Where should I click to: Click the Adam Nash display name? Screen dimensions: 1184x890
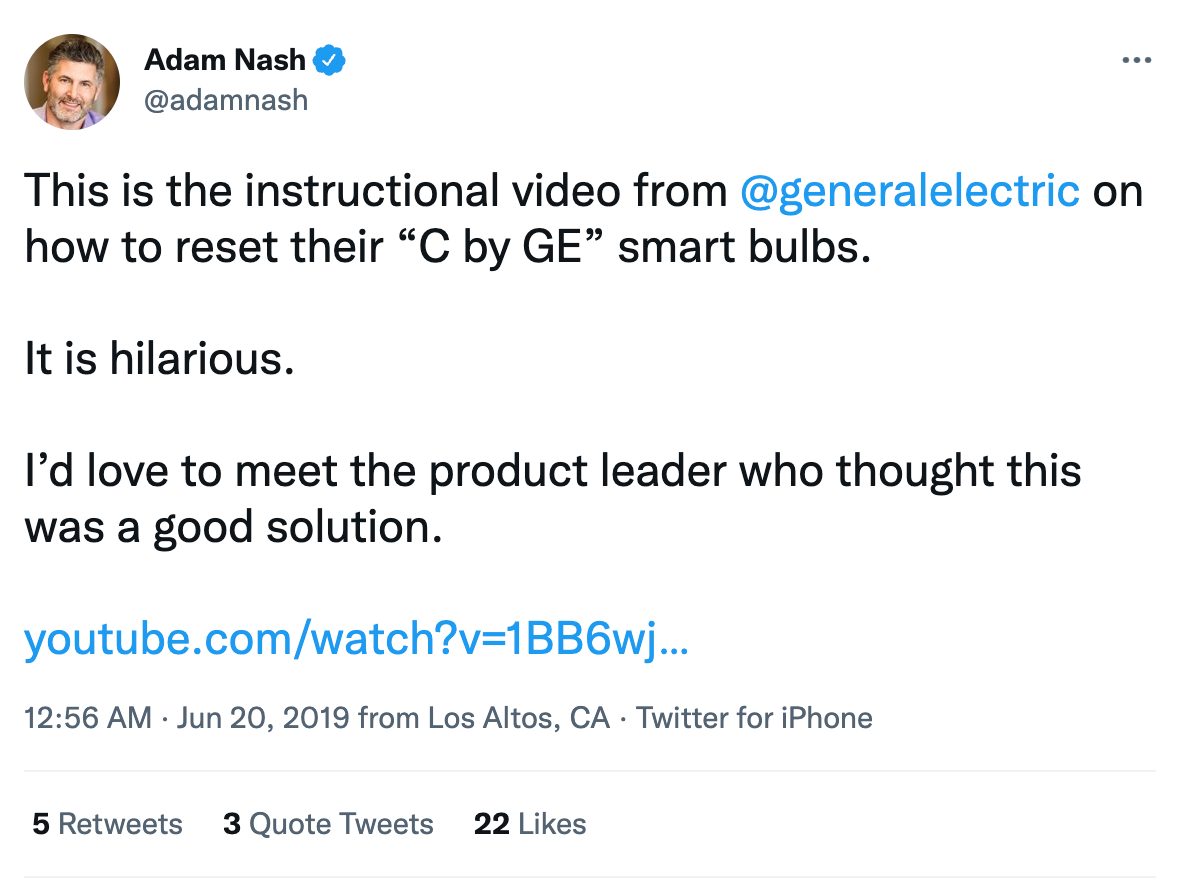click(x=225, y=61)
